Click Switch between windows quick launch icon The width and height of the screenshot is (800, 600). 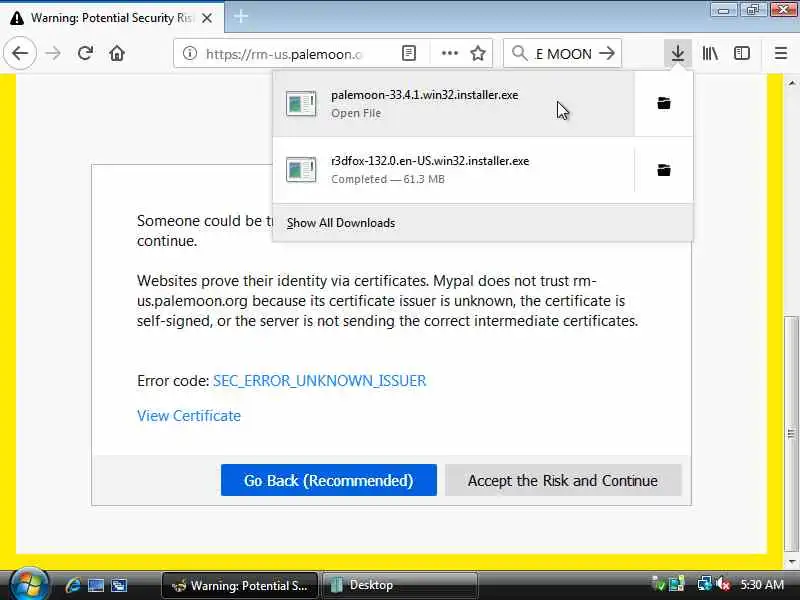point(119,585)
